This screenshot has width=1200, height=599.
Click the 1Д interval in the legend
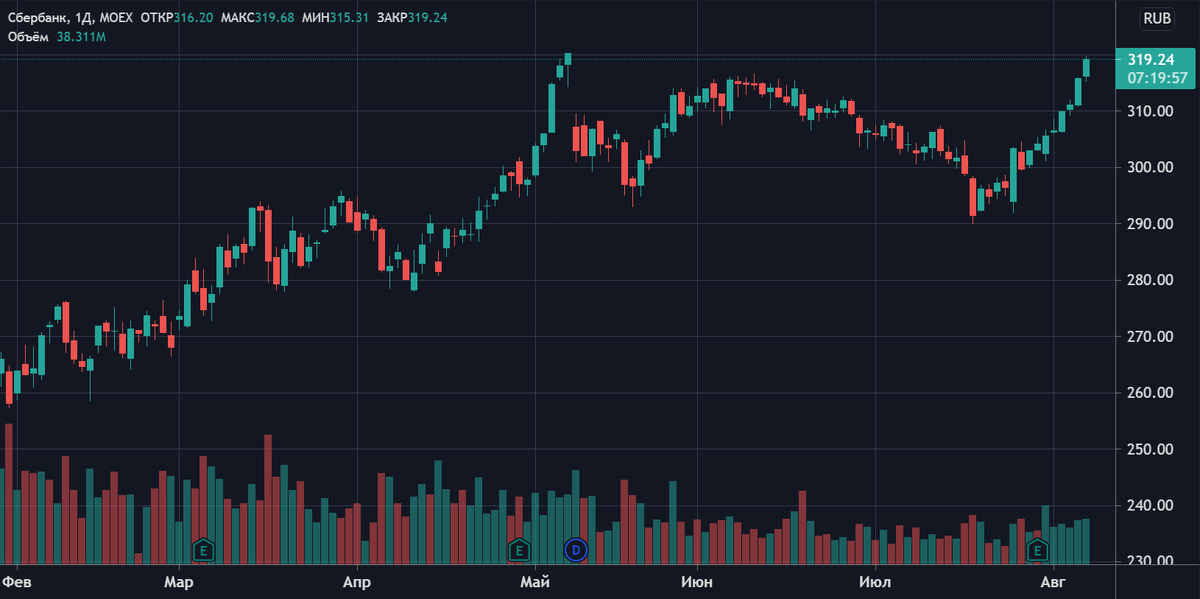[x=83, y=18]
